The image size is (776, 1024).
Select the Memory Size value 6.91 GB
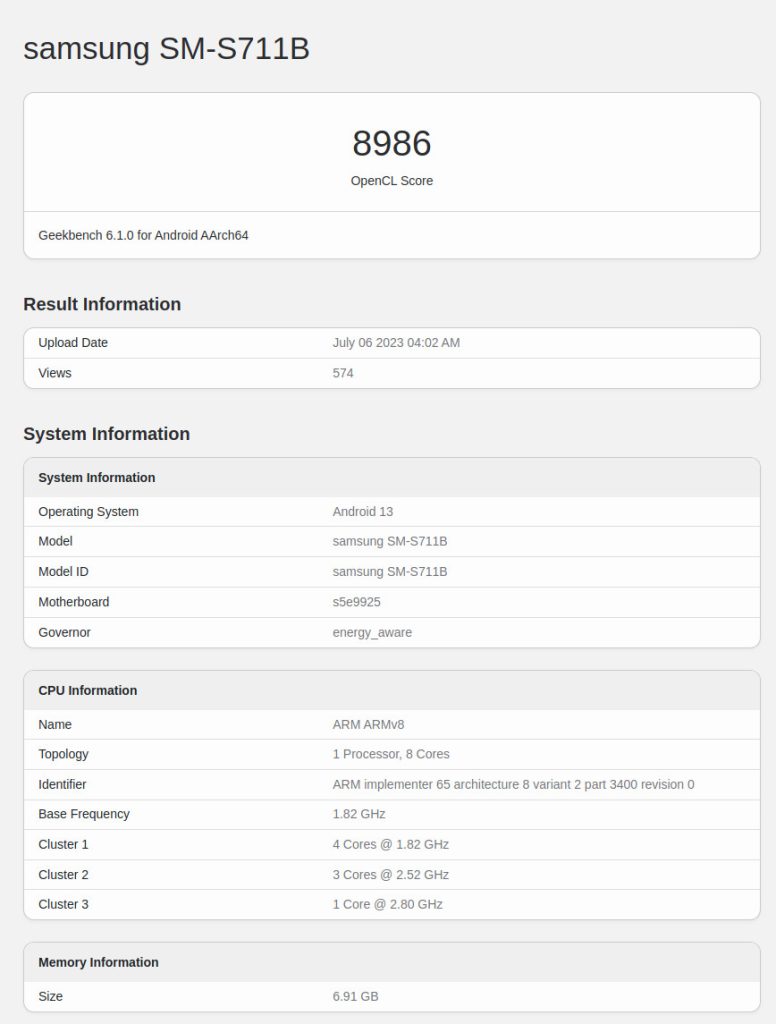[355, 997]
